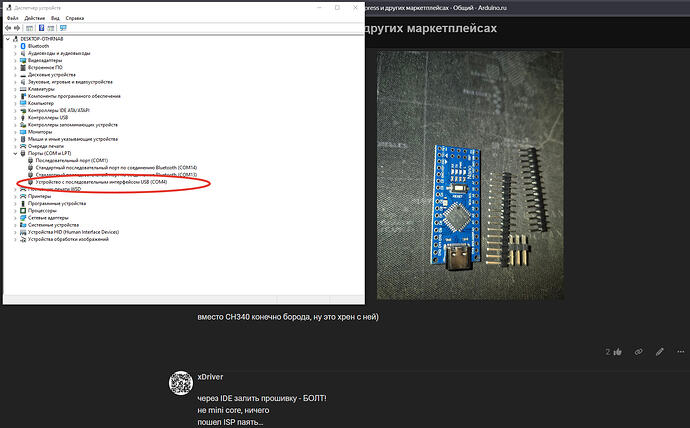Collapse the DESKTOP root computer node
The height and width of the screenshot is (428, 690).
point(8,39)
